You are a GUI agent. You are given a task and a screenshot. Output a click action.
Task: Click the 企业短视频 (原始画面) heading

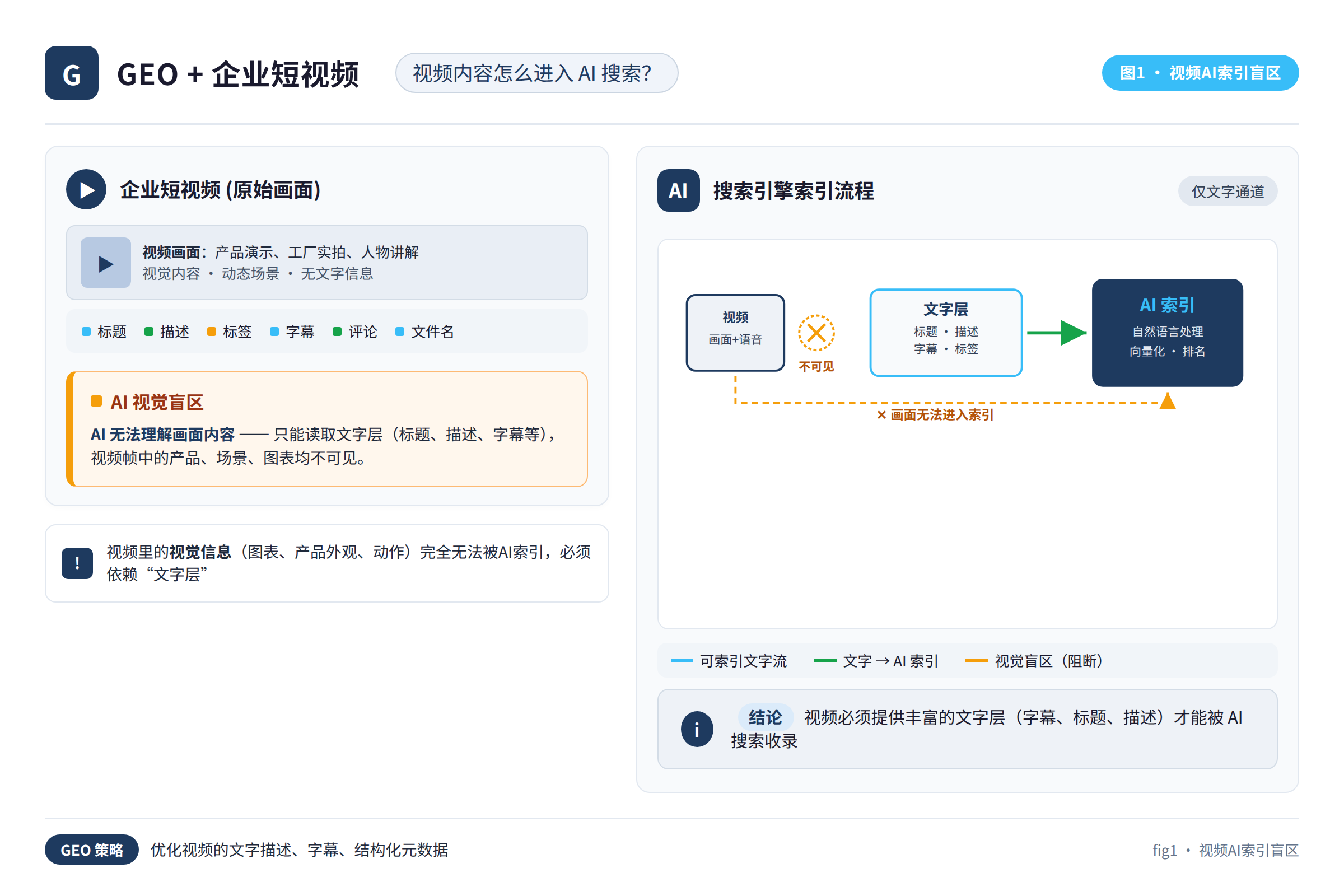point(221,190)
